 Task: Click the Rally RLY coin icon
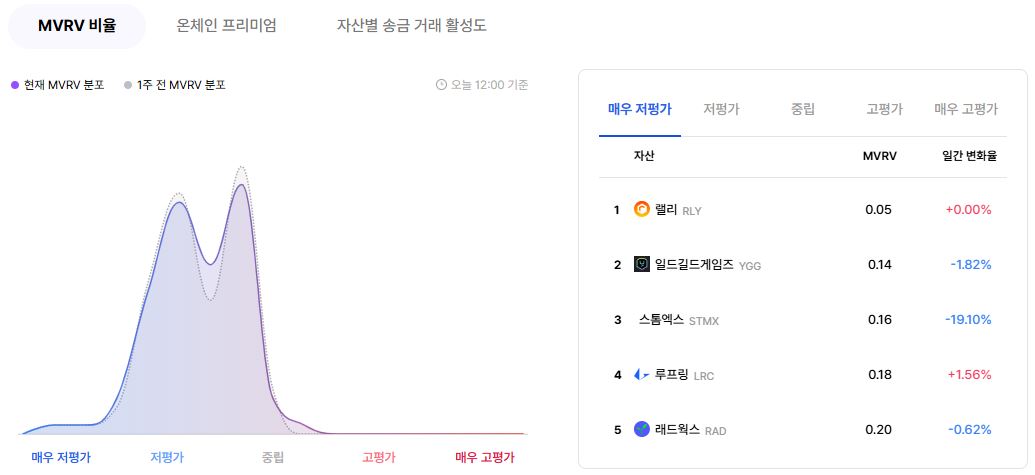642,210
